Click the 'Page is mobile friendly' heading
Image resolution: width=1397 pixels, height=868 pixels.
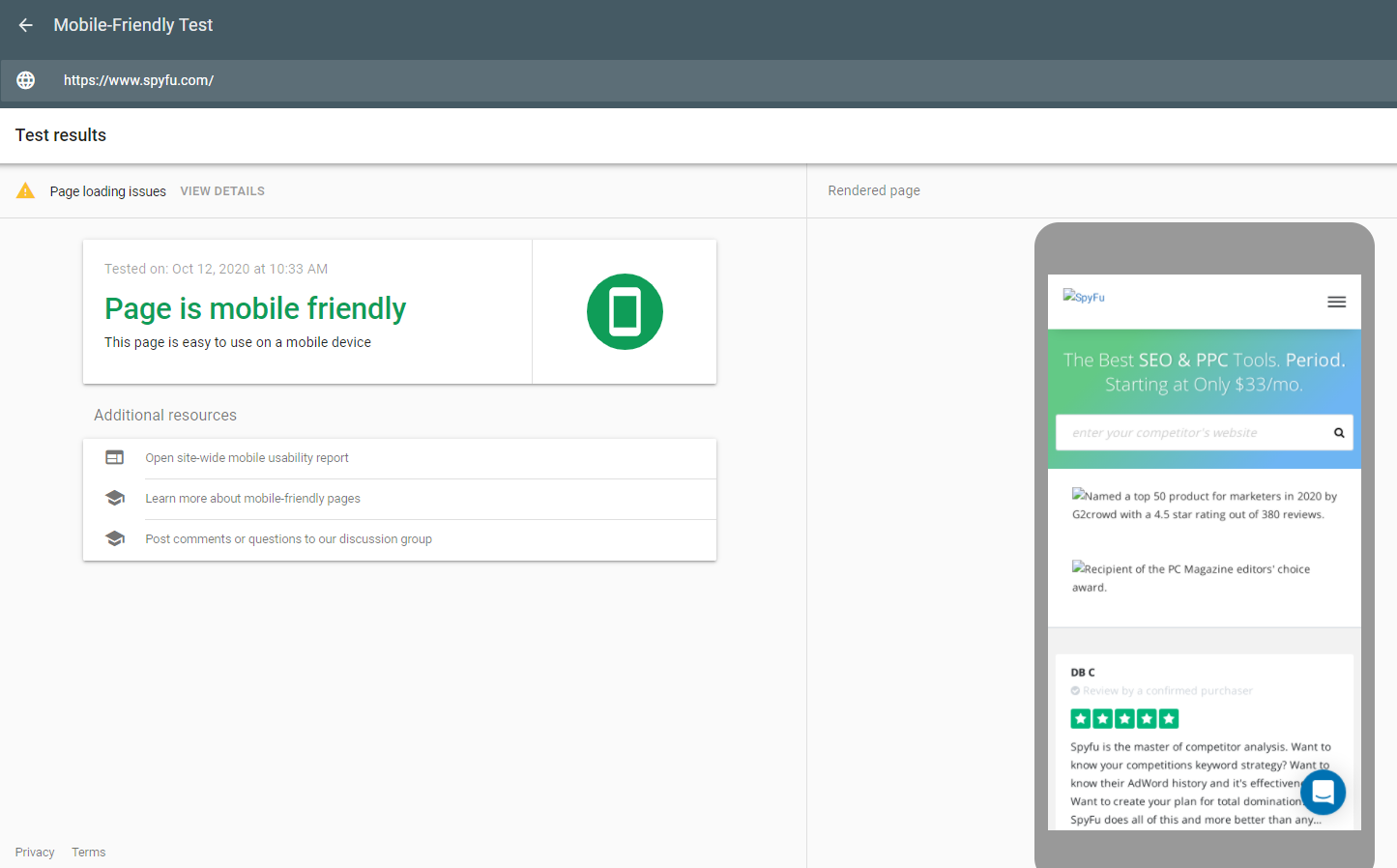[255, 308]
